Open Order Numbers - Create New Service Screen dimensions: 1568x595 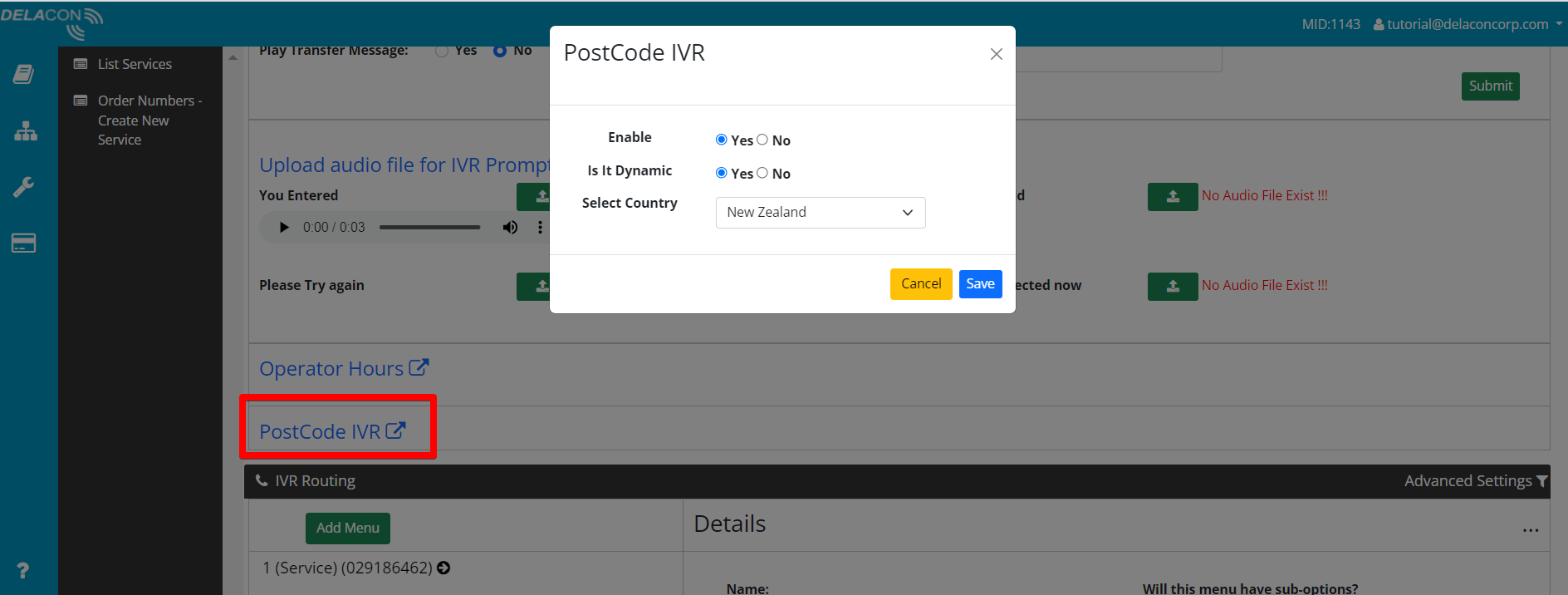(x=149, y=120)
